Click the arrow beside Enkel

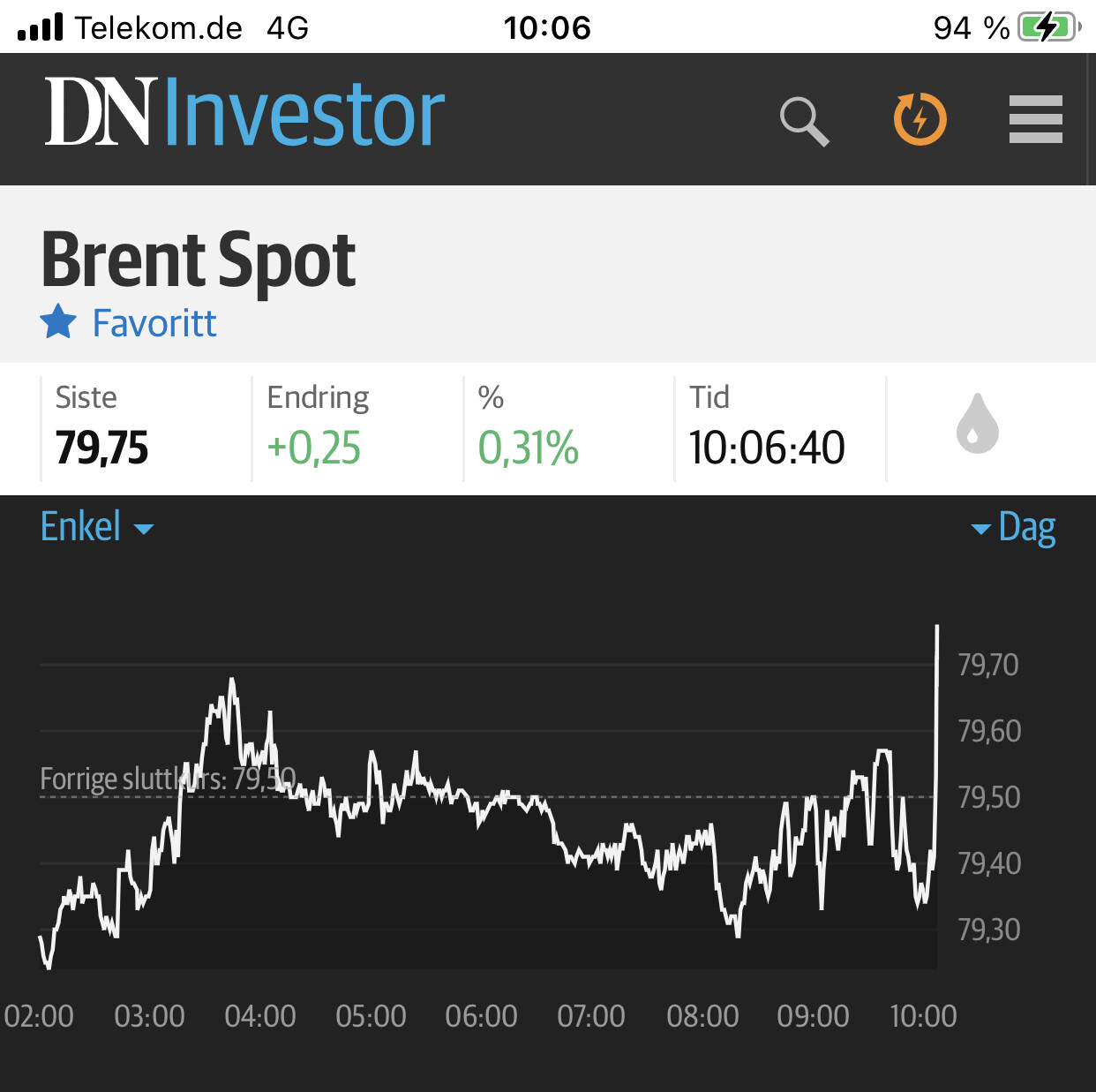click(144, 530)
